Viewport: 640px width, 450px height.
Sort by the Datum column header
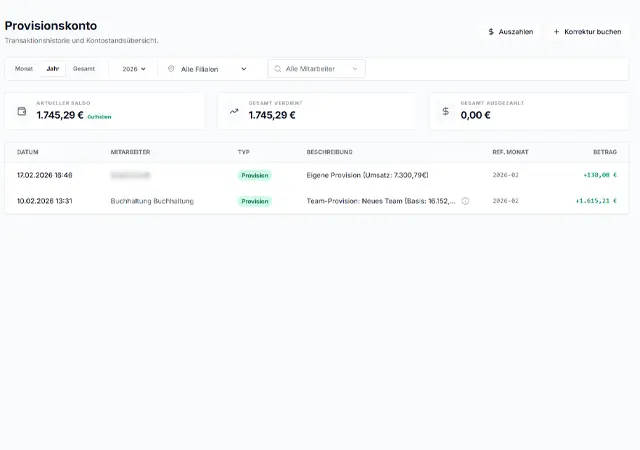(28, 152)
